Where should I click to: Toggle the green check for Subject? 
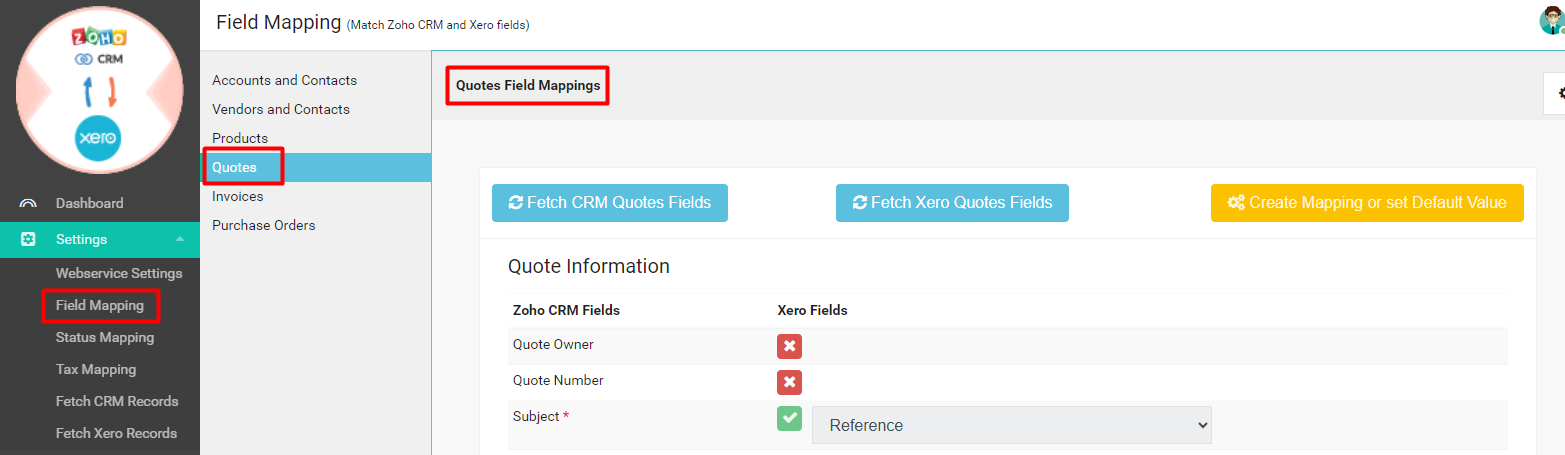click(x=789, y=418)
